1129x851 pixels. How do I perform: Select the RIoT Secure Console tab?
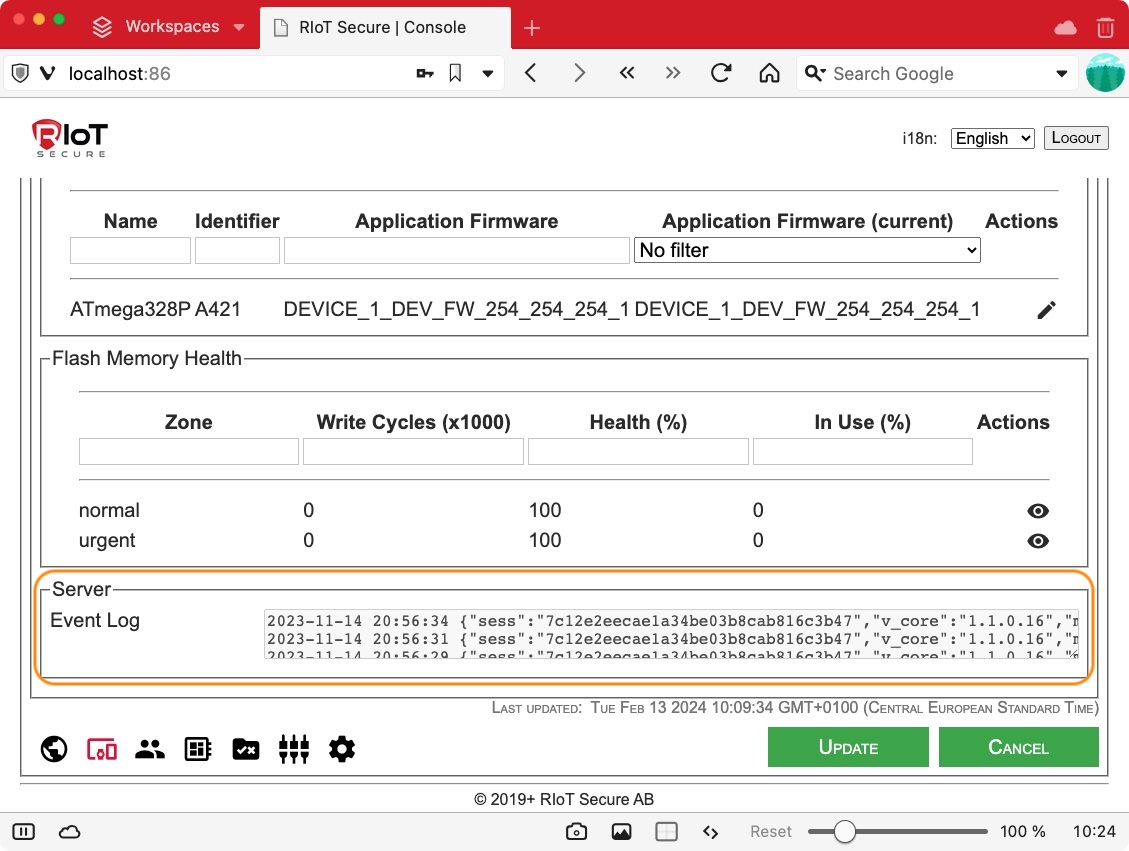click(x=382, y=27)
